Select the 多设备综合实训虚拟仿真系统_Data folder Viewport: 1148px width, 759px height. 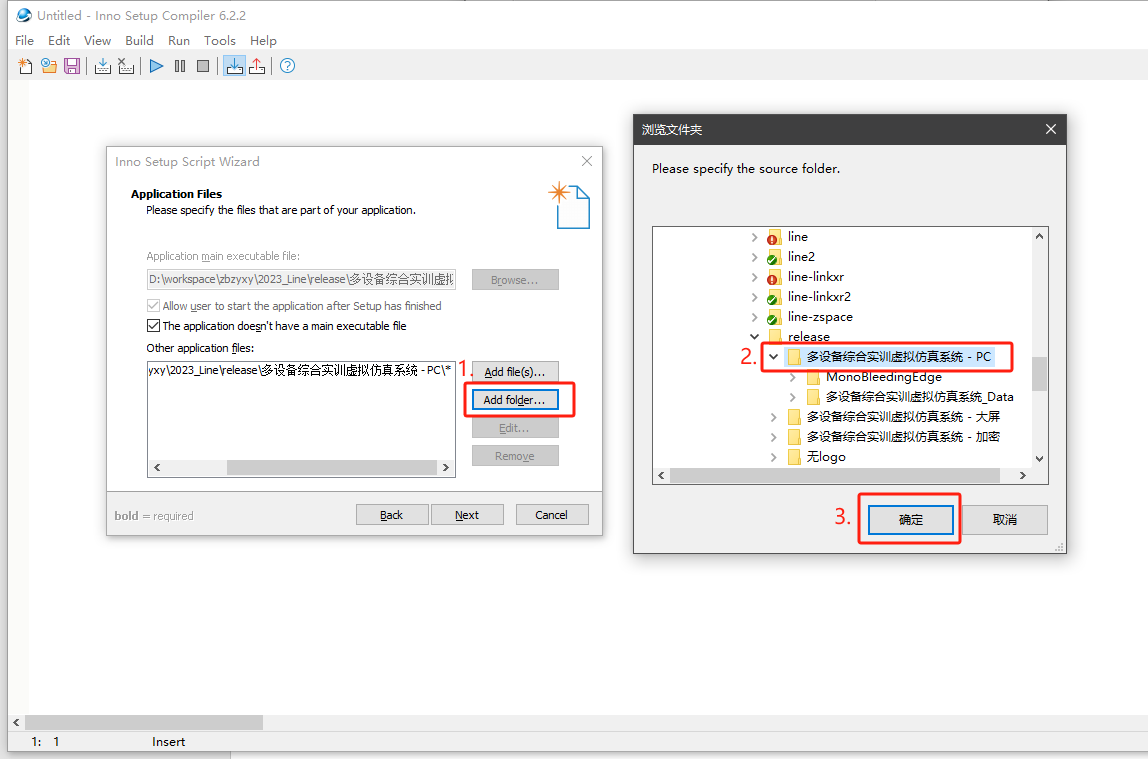point(920,397)
